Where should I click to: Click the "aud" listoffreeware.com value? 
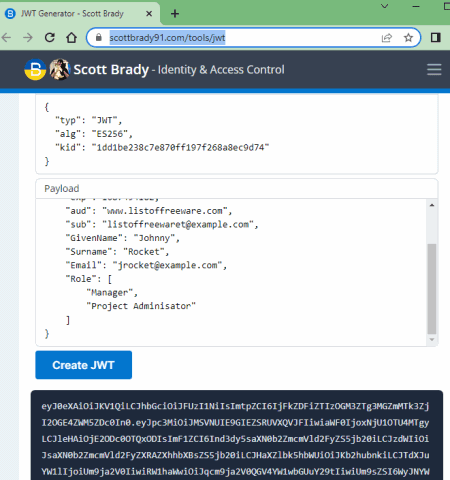pyautogui.click(x=165, y=211)
